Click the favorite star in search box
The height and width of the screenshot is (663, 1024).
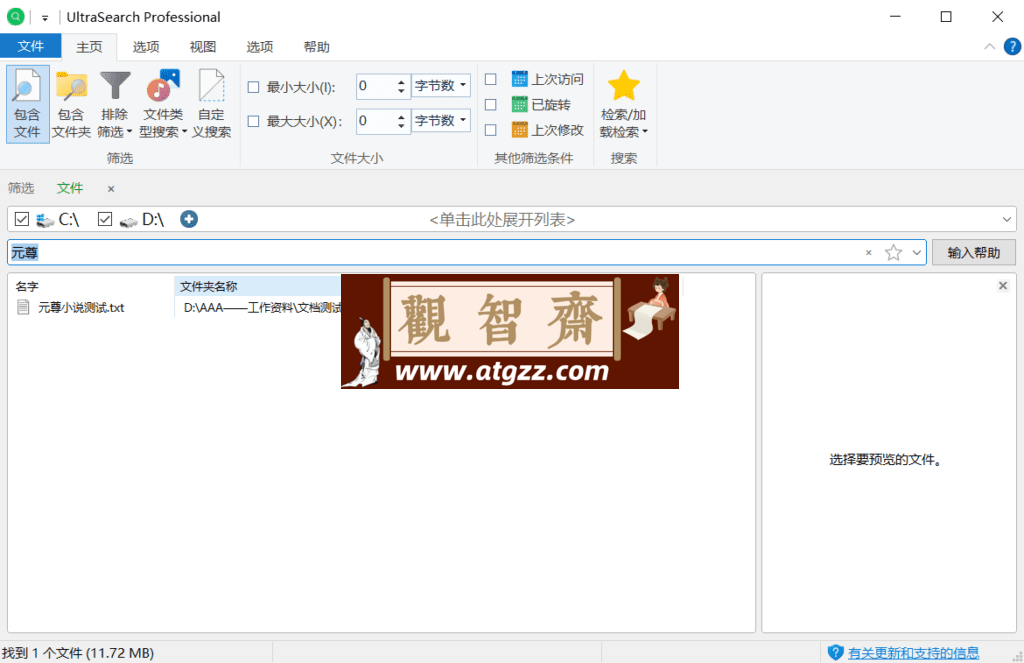[x=893, y=253]
